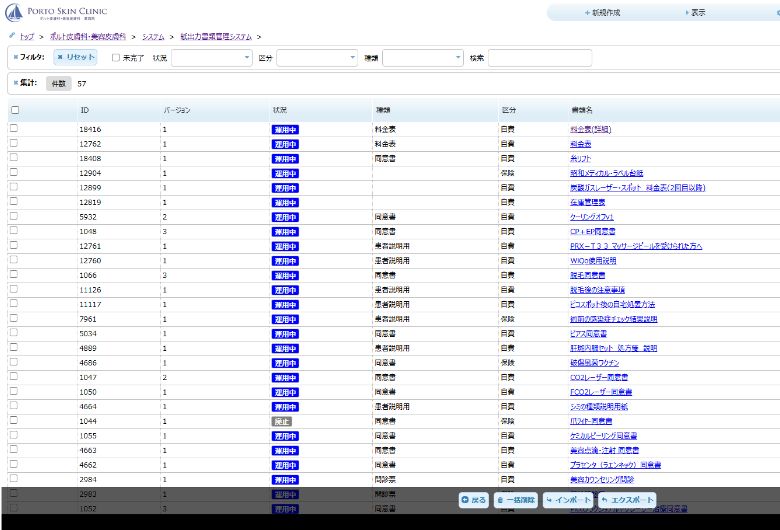The height and width of the screenshot is (530, 780).
Task: Toggle the 未完了 filter checkbox
Action: [x=116, y=58]
